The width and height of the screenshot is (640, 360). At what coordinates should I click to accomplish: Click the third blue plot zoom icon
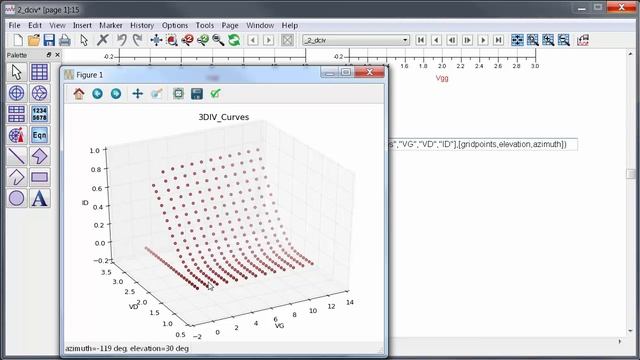(548, 40)
